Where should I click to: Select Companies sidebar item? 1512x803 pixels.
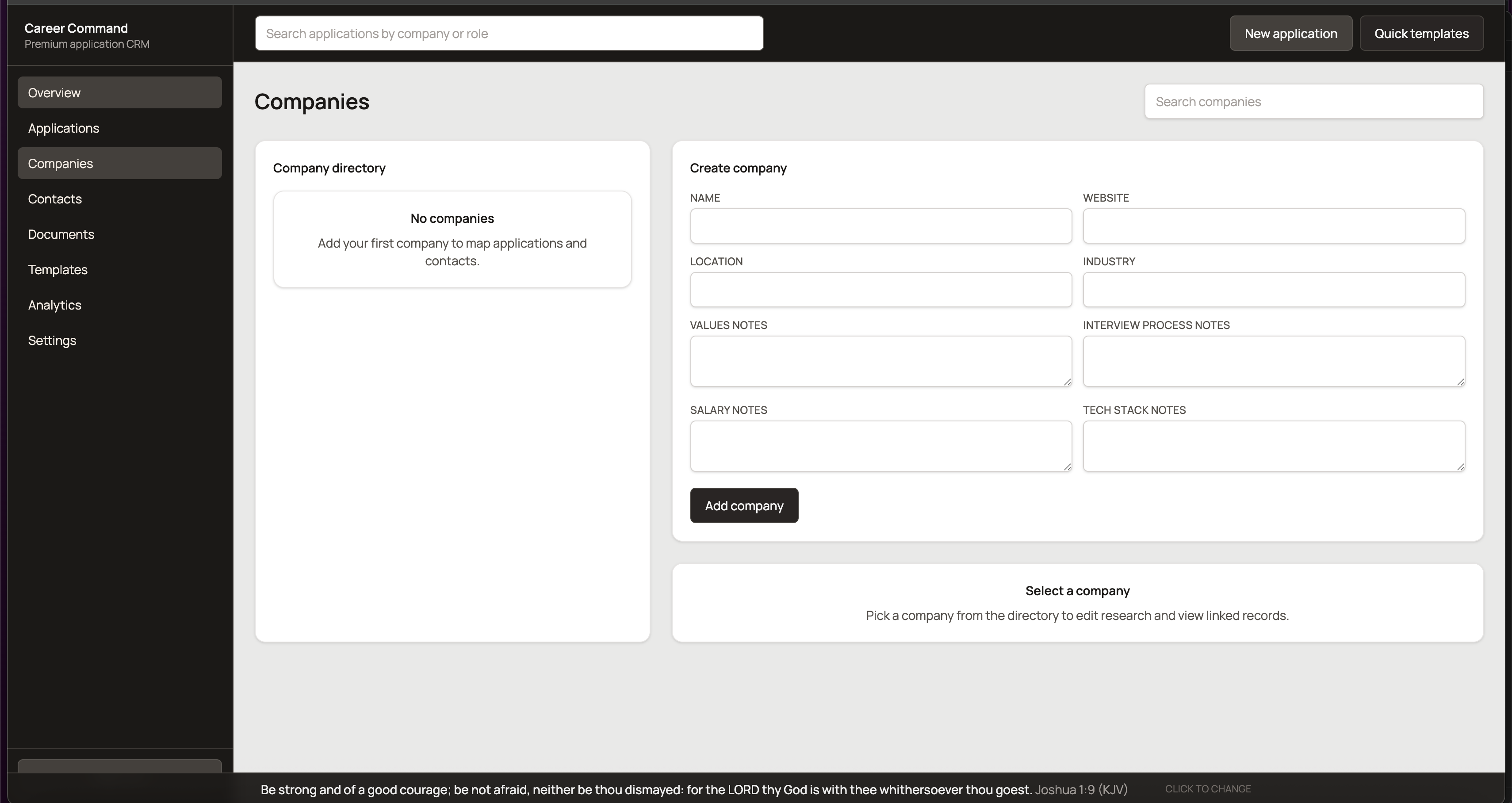click(x=119, y=163)
